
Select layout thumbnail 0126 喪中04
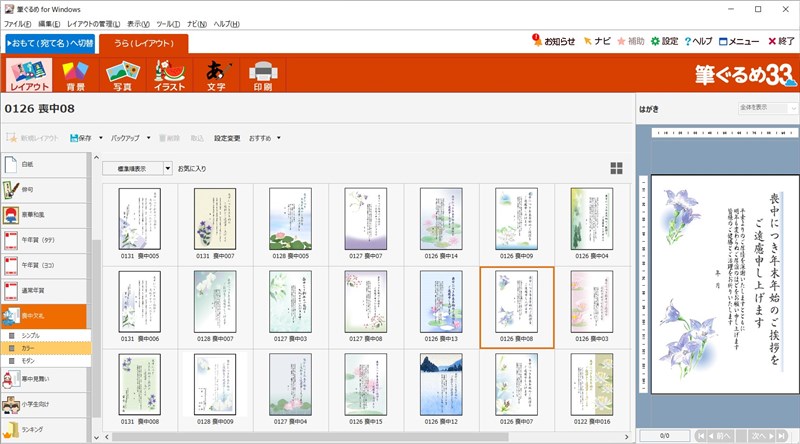click(592, 224)
